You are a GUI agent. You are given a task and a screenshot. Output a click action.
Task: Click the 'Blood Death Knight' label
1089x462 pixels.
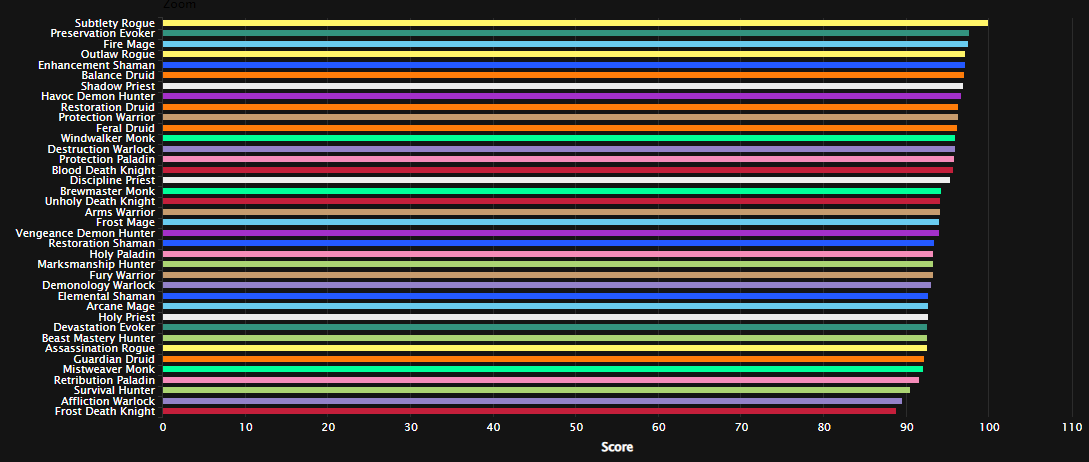tap(103, 170)
